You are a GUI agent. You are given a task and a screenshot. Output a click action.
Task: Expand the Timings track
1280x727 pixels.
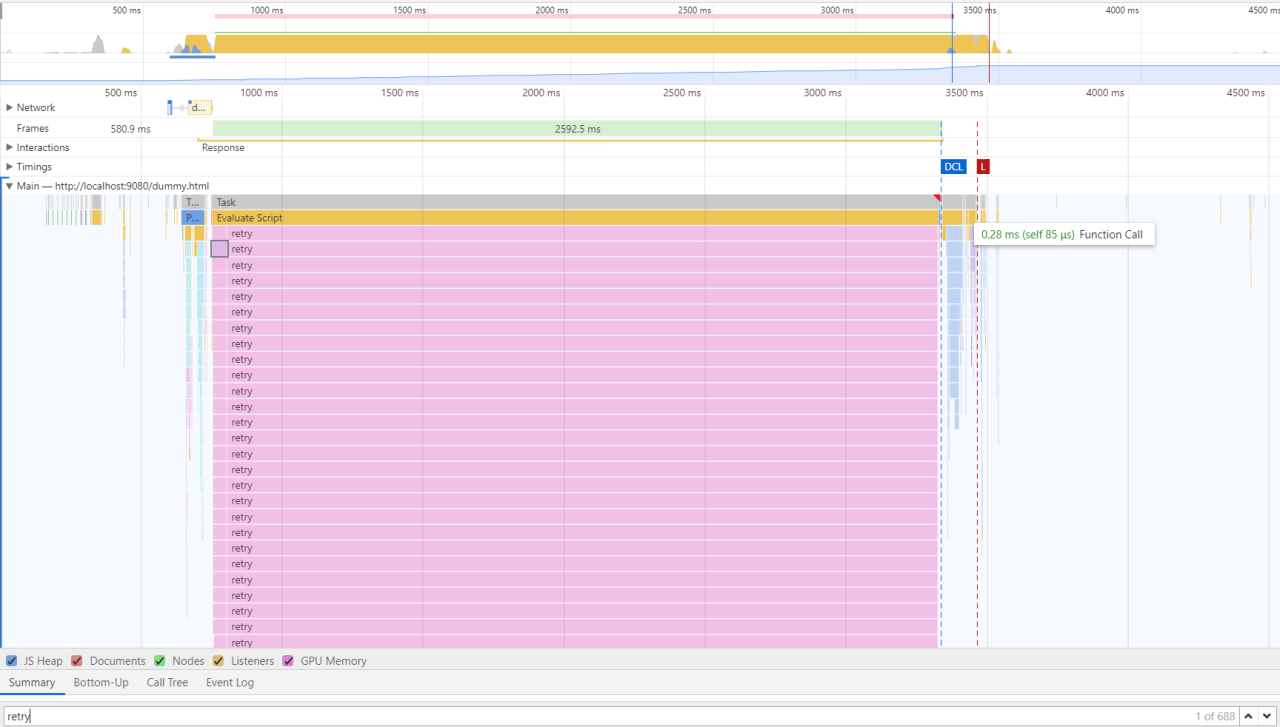coord(9,167)
